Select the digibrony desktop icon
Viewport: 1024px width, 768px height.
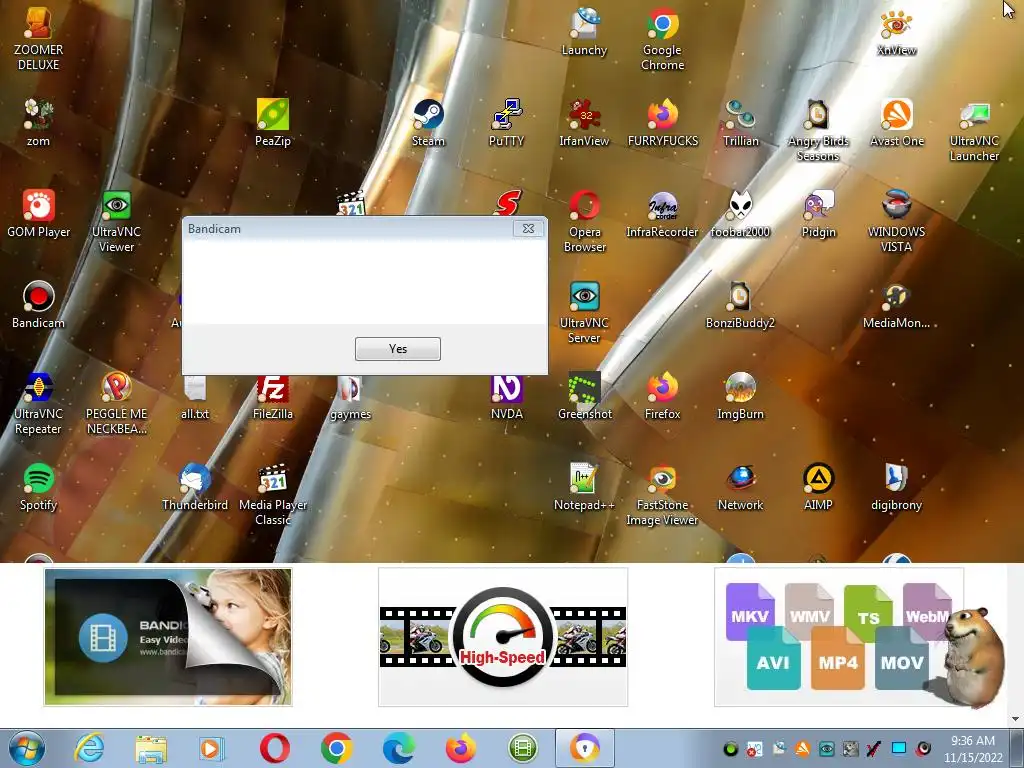[897, 487]
